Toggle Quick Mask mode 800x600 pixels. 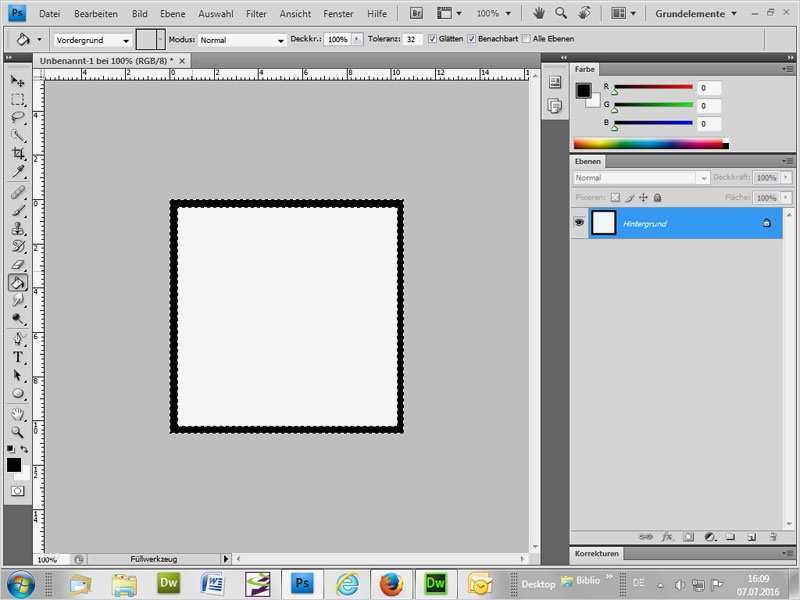click(17, 491)
